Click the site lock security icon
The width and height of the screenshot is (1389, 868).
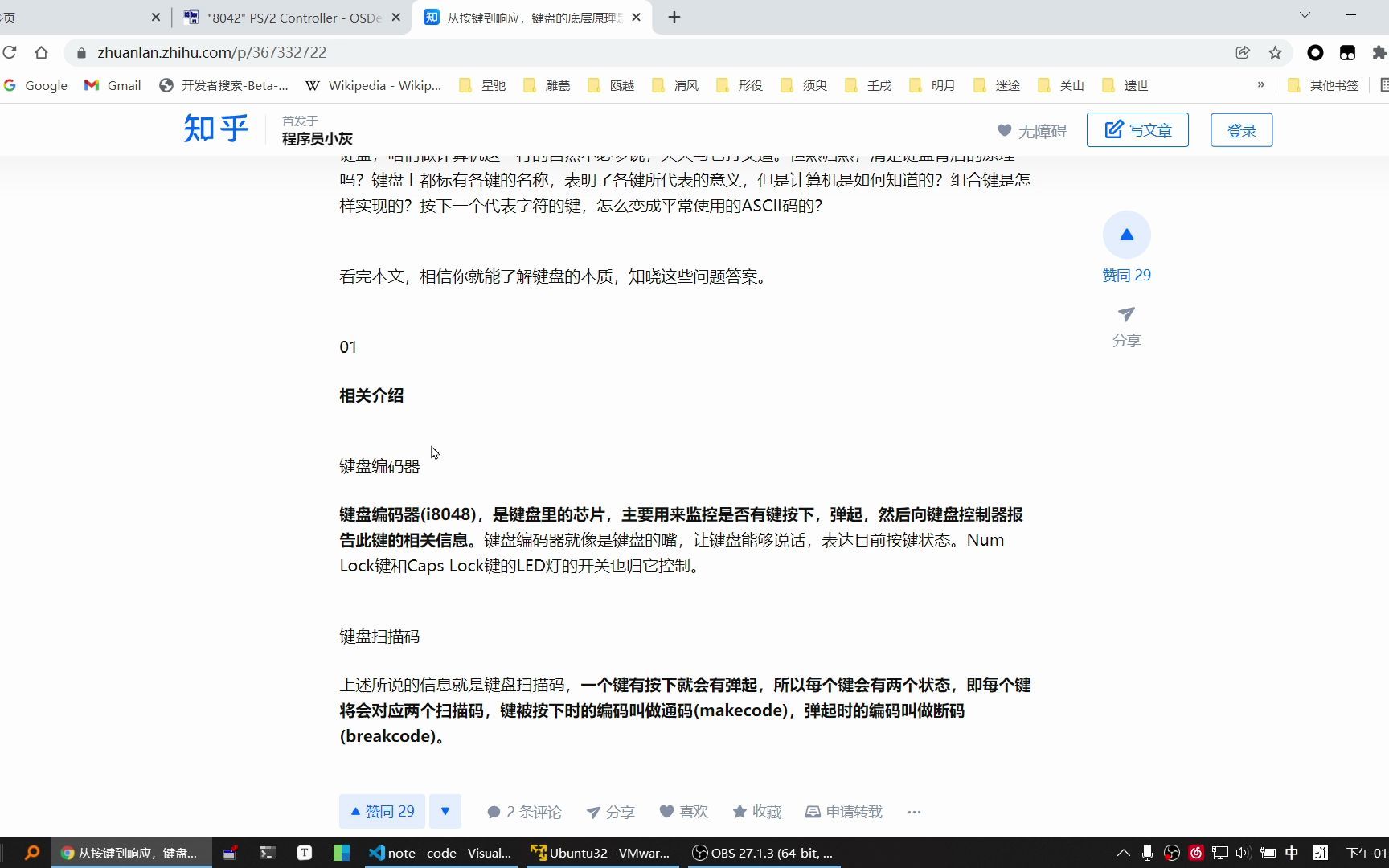click(x=81, y=53)
